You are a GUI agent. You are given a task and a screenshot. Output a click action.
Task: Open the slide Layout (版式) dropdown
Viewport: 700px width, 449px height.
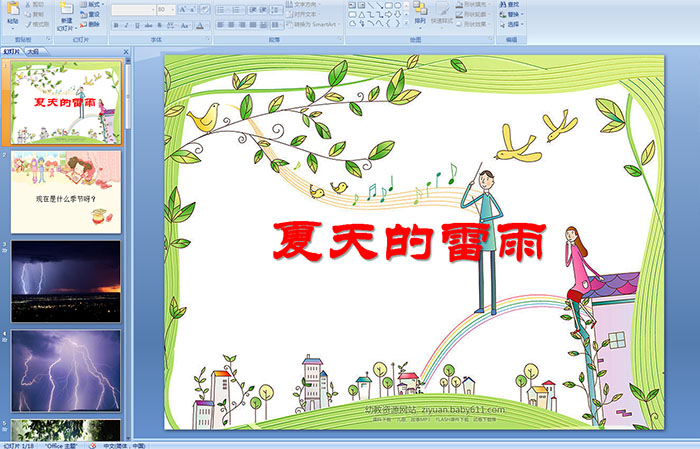pos(92,4)
